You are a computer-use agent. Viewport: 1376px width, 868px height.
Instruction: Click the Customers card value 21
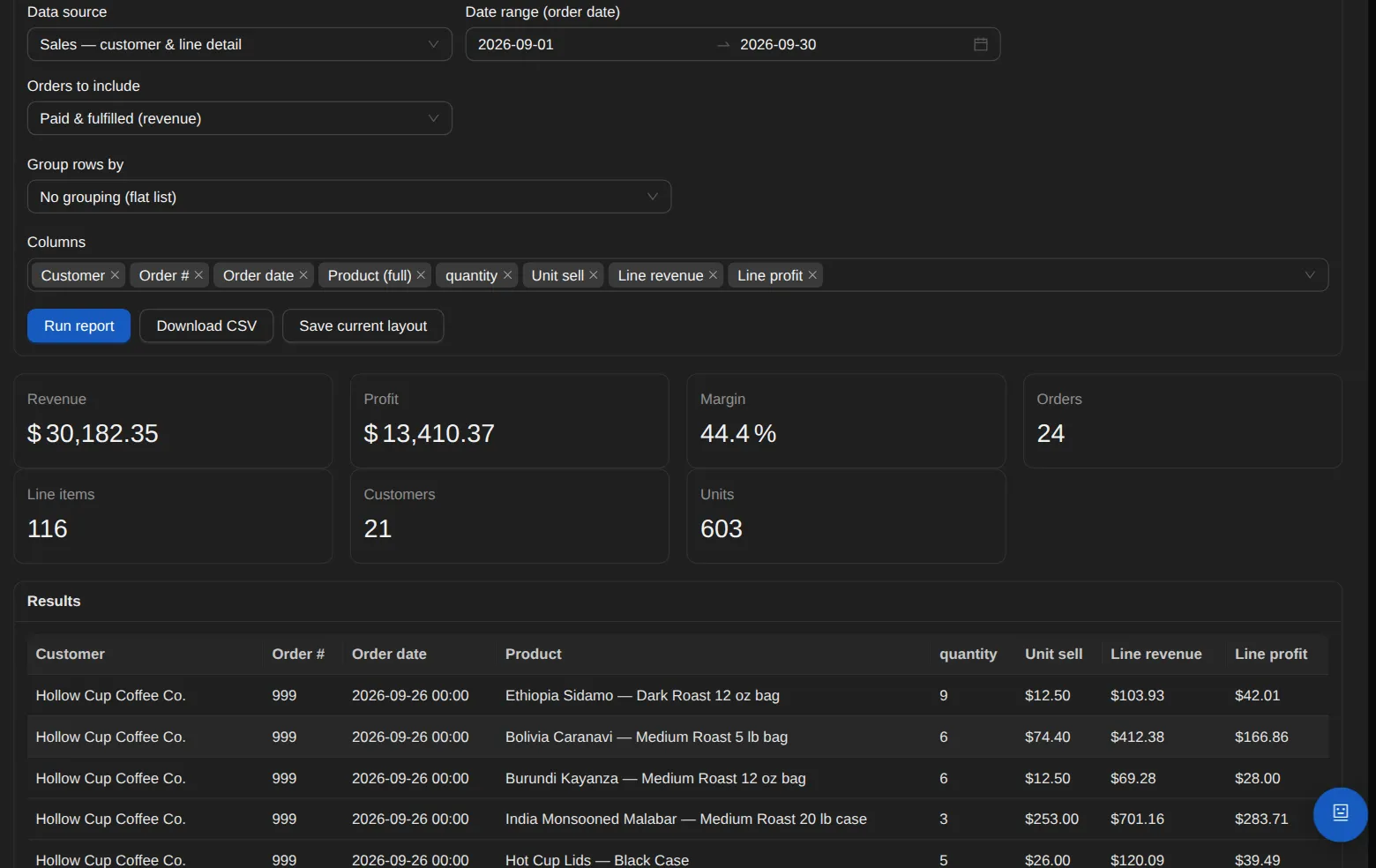tap(378, 528)
